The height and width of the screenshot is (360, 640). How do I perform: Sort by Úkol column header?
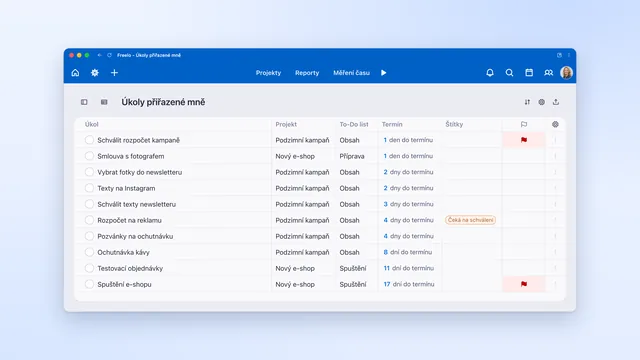point(91,124)
